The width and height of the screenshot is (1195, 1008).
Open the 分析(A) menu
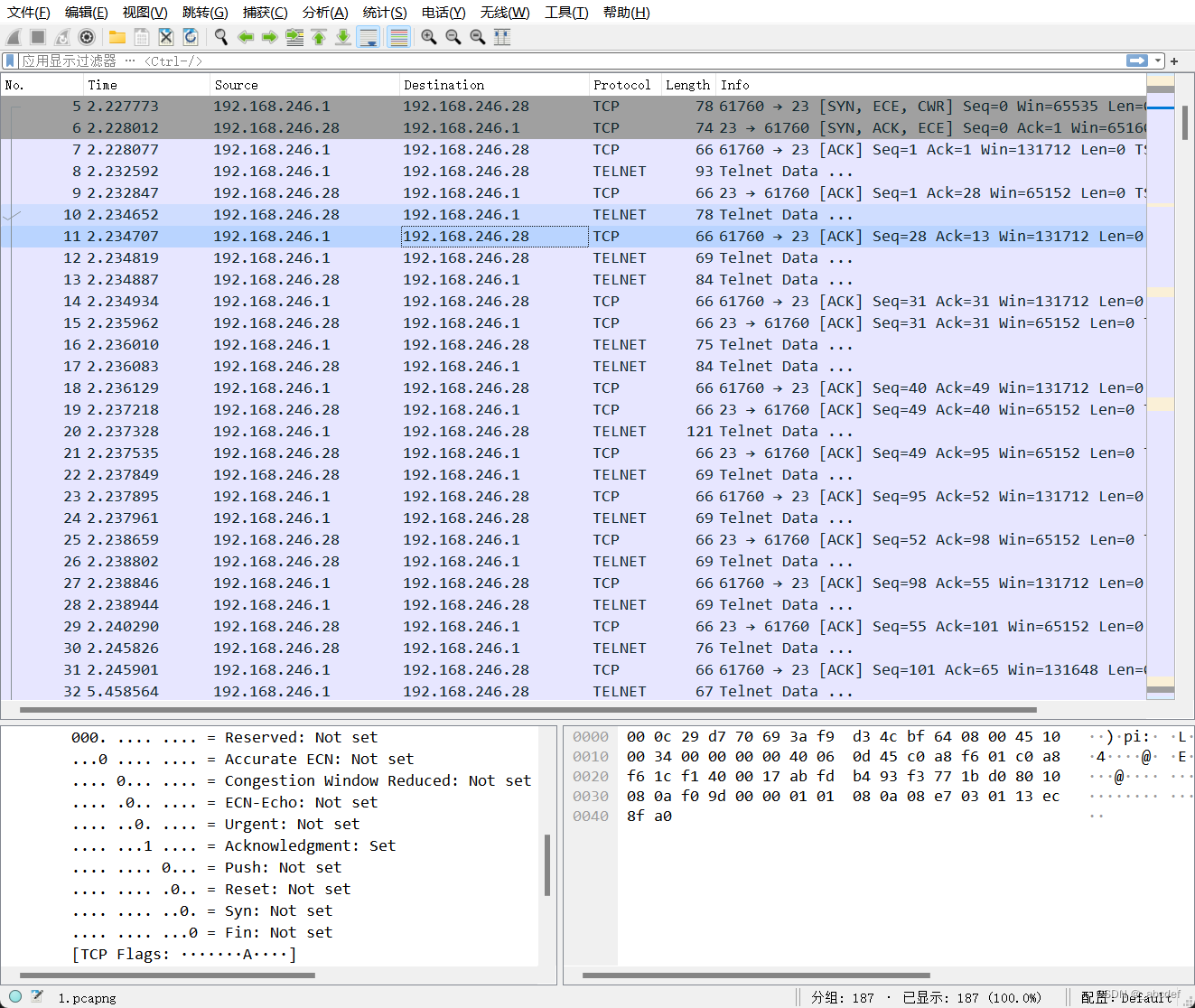325,12
